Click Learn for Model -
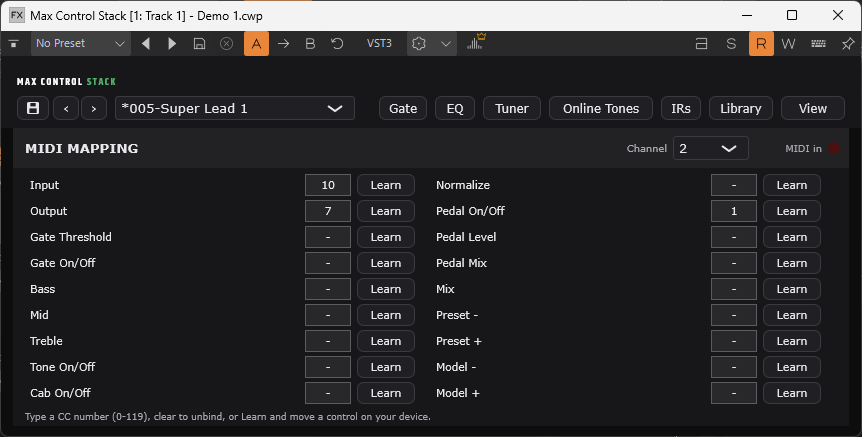Viewport: 862px width, 437px height. click(792, 367)
